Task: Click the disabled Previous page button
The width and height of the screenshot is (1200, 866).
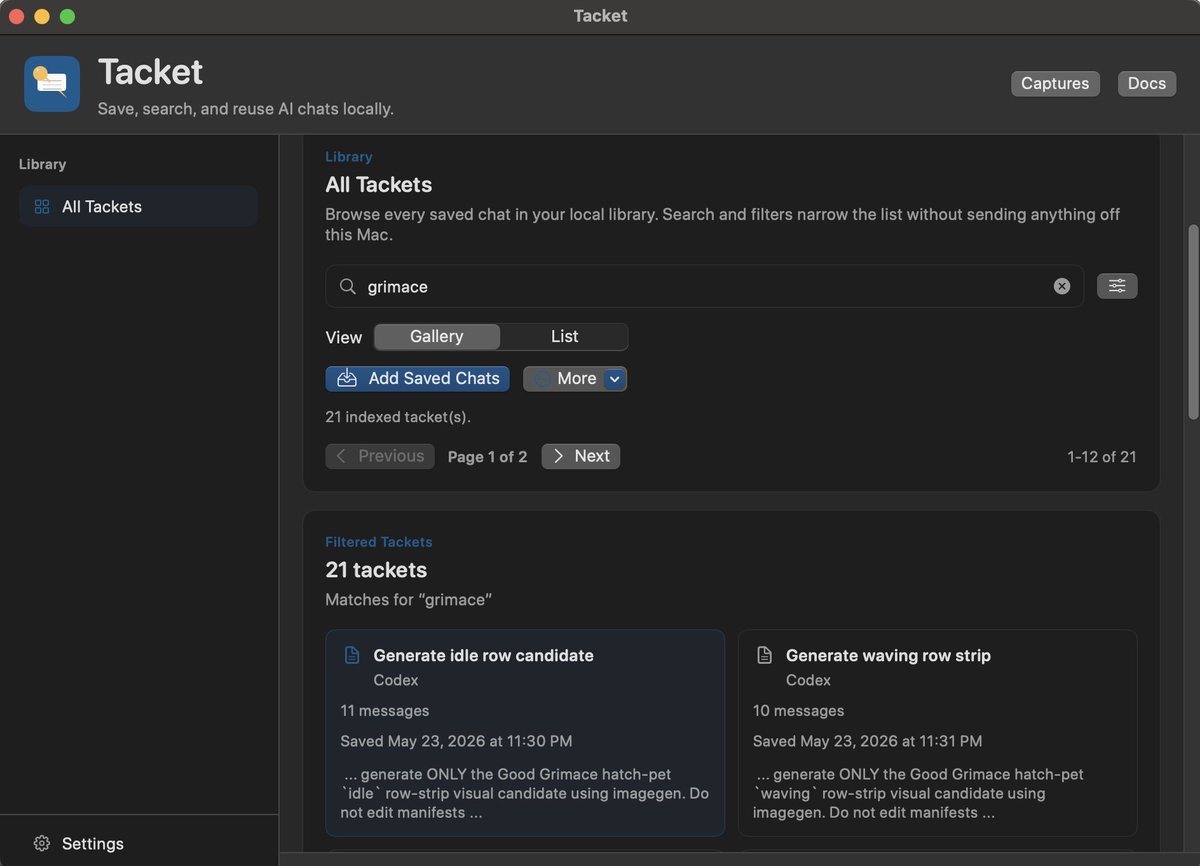Action: [x=380, y=456]
